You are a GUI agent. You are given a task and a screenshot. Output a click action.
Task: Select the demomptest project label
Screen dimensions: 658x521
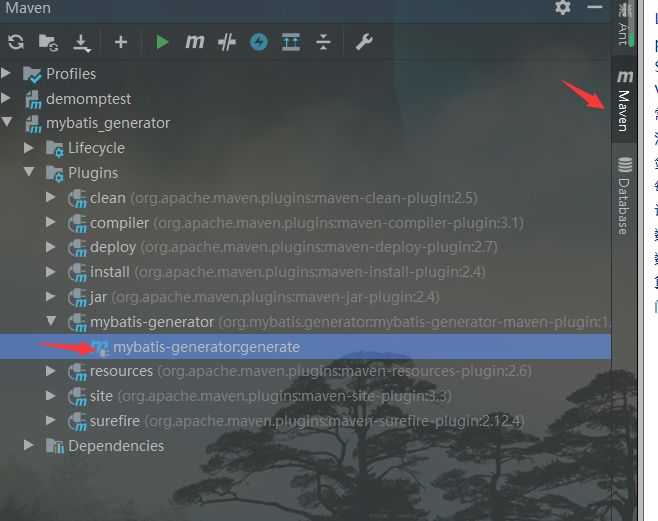pyautogui.click(x=89, y=99)
